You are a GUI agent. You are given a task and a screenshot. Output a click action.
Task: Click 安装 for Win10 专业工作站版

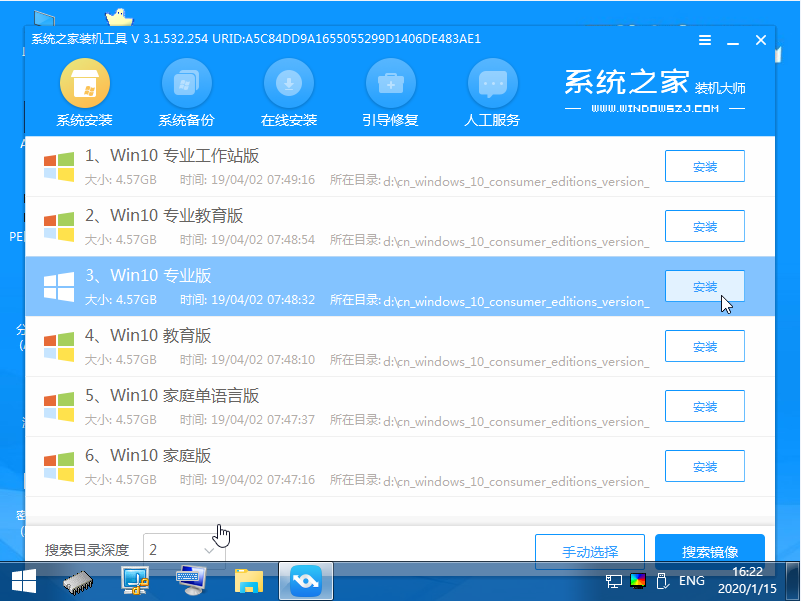point(704,166)
